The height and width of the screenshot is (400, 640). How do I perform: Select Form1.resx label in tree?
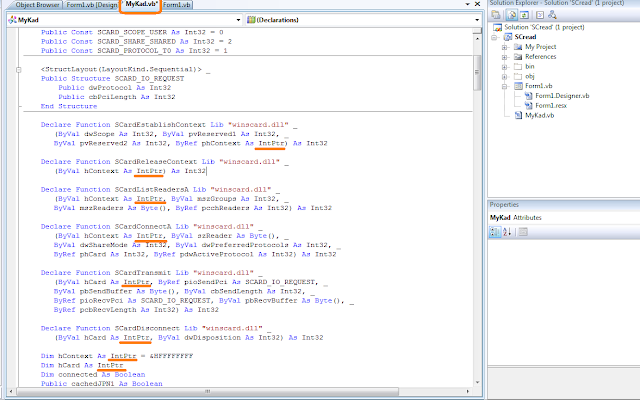click(x=551, y=106)
